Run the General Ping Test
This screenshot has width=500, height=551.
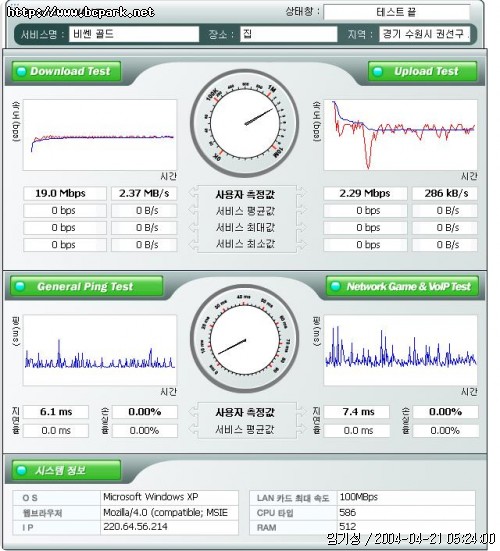(x=87, y=286)
